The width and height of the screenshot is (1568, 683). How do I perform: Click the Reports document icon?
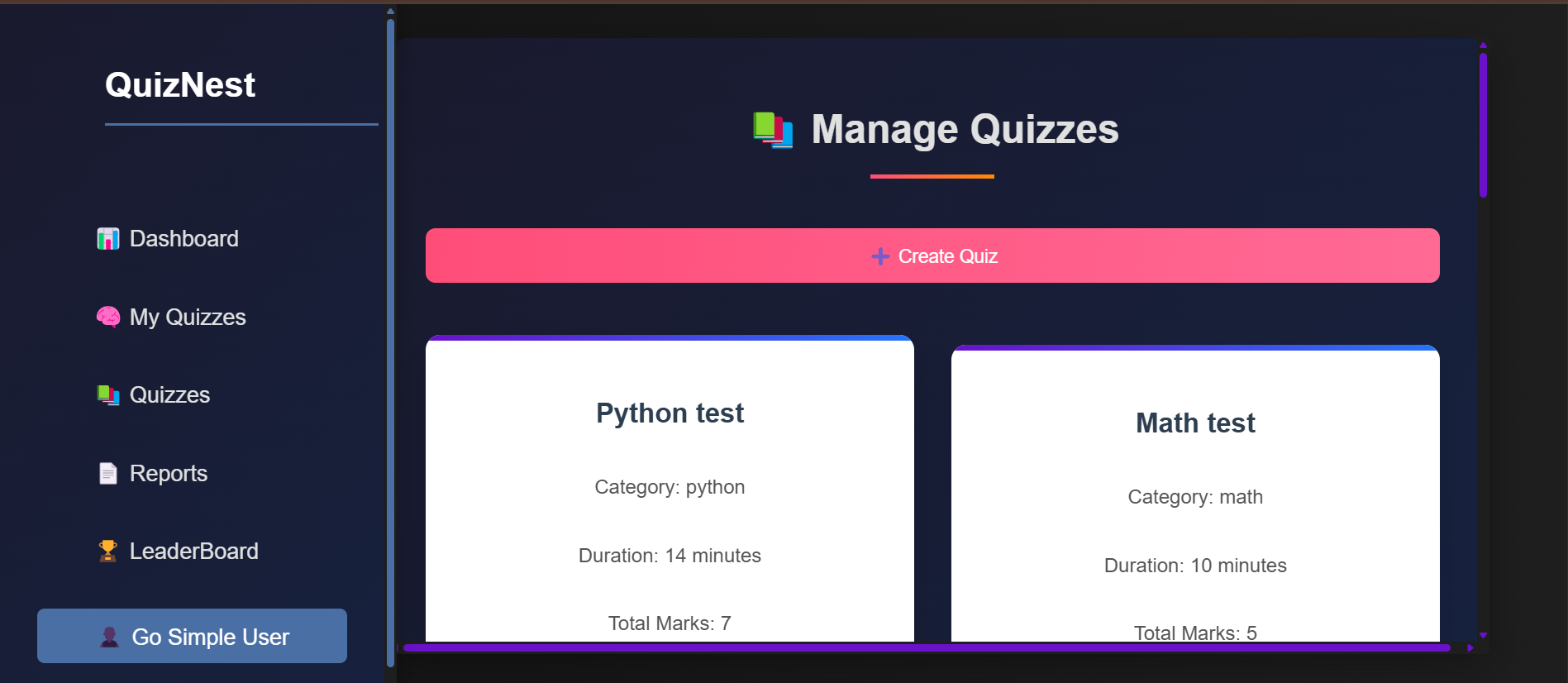(108, 473)
